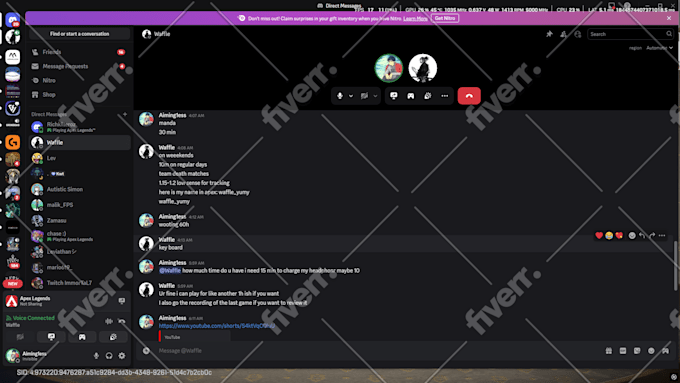Open the call's more options menu
This screenshot has height=383, width=680.
(x=445, y=96)
